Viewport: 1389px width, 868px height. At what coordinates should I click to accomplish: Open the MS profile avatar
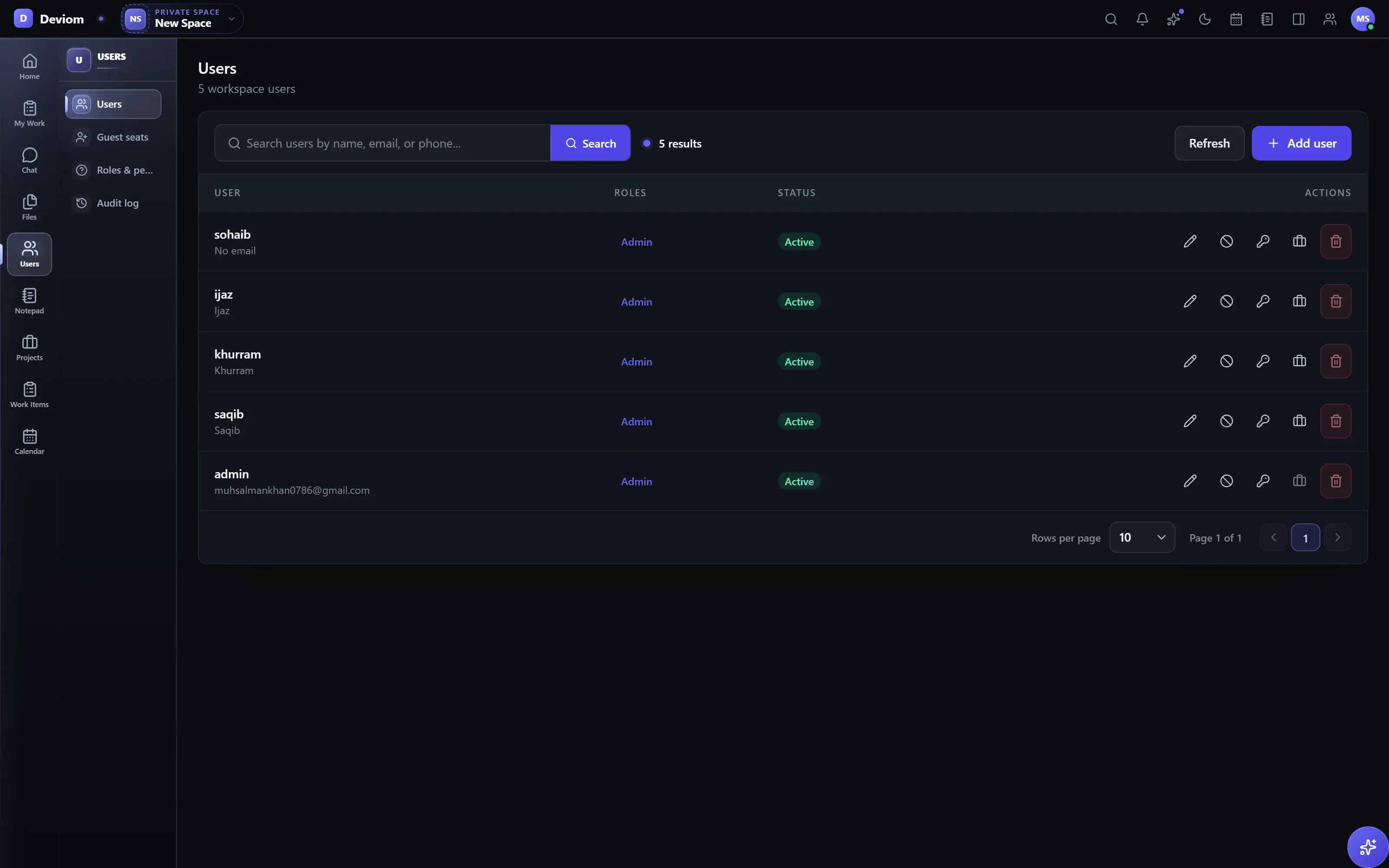(1363, 19)
